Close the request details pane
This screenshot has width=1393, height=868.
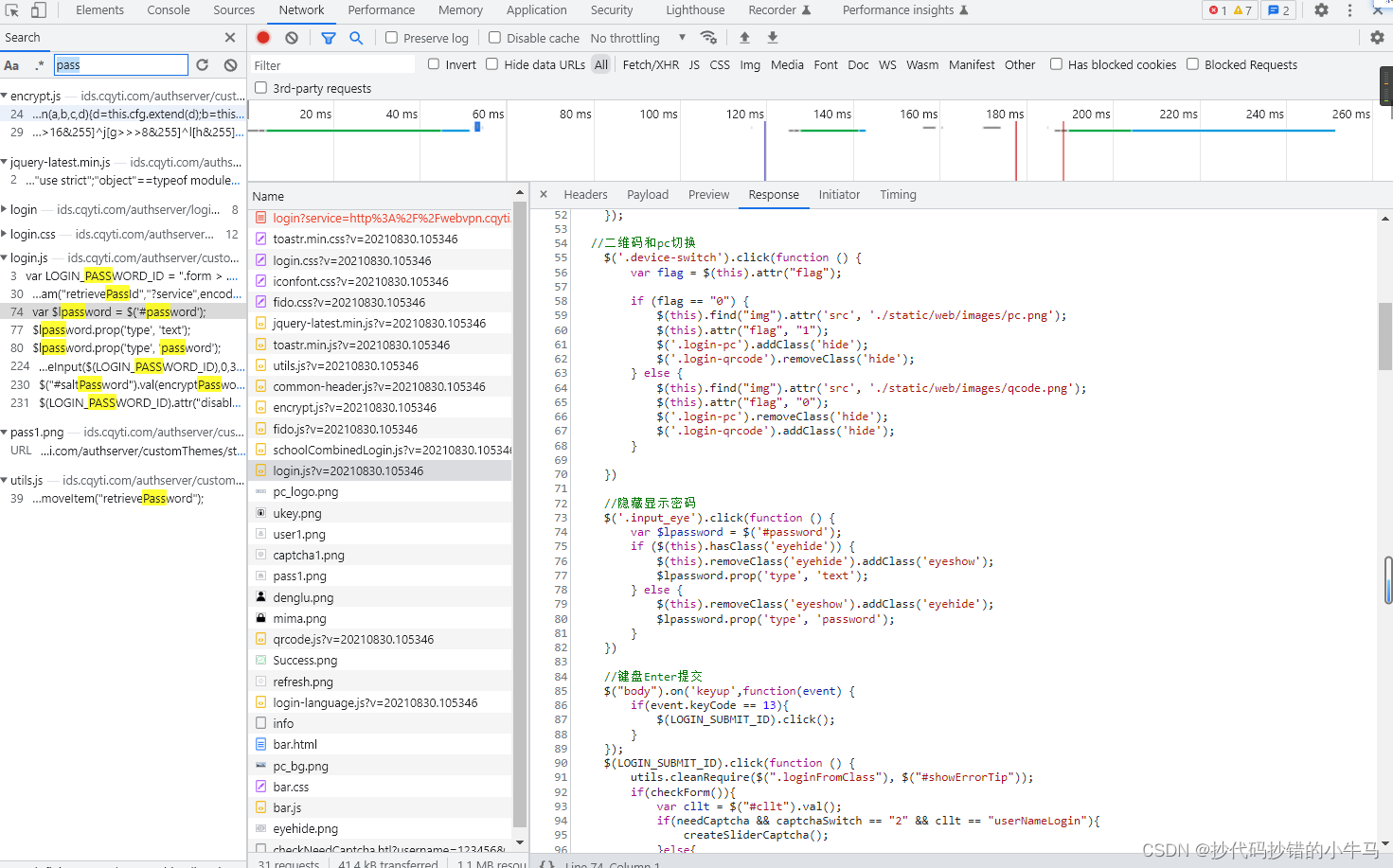pos(544,195)
